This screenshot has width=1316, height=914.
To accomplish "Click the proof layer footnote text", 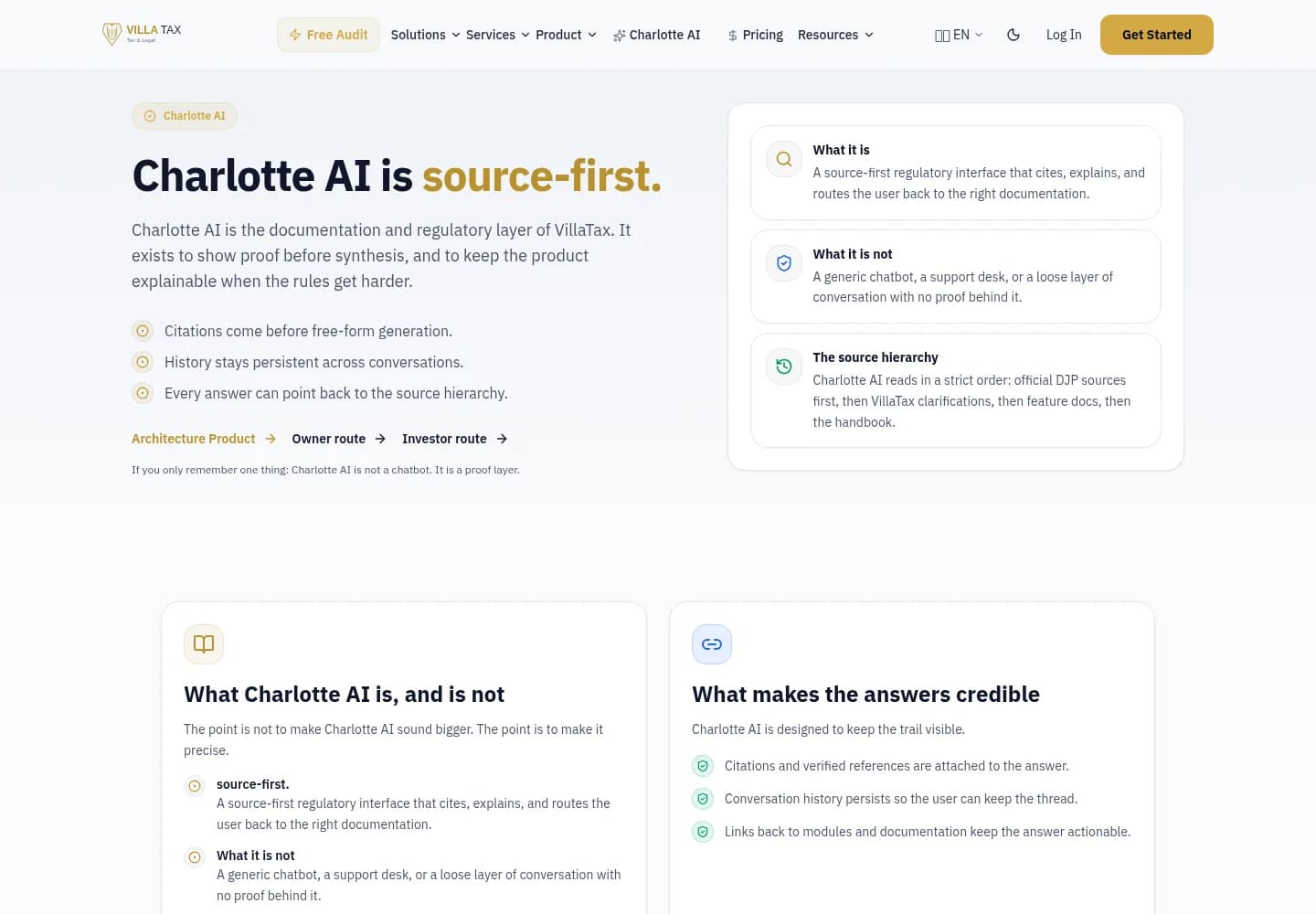I will [325, 470].
